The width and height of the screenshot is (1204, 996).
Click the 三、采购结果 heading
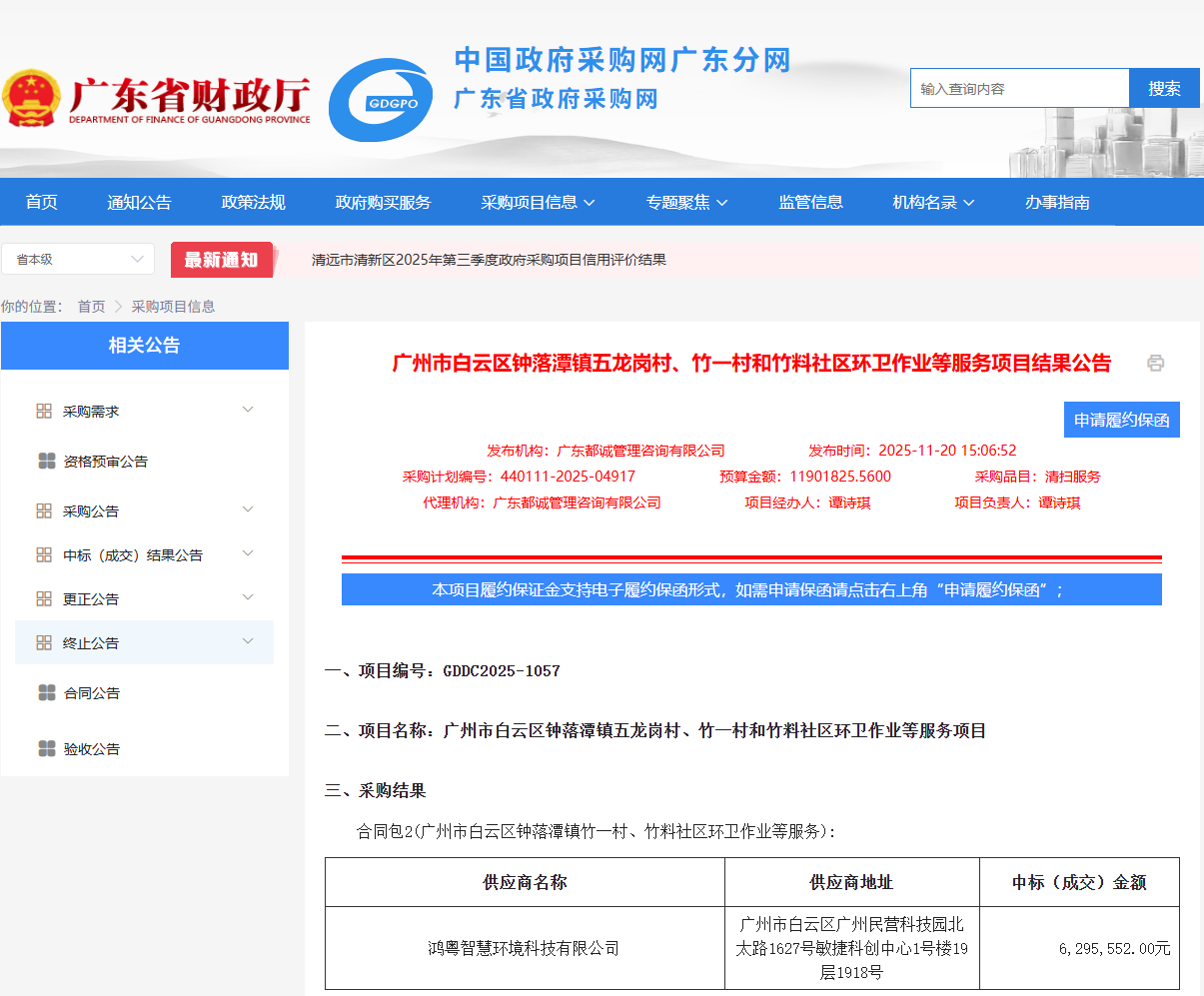point(376,791)
